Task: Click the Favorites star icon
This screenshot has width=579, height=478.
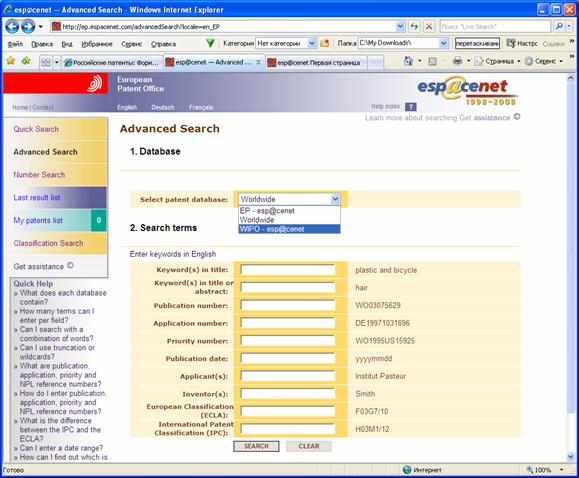Action: tap(11, 61)
